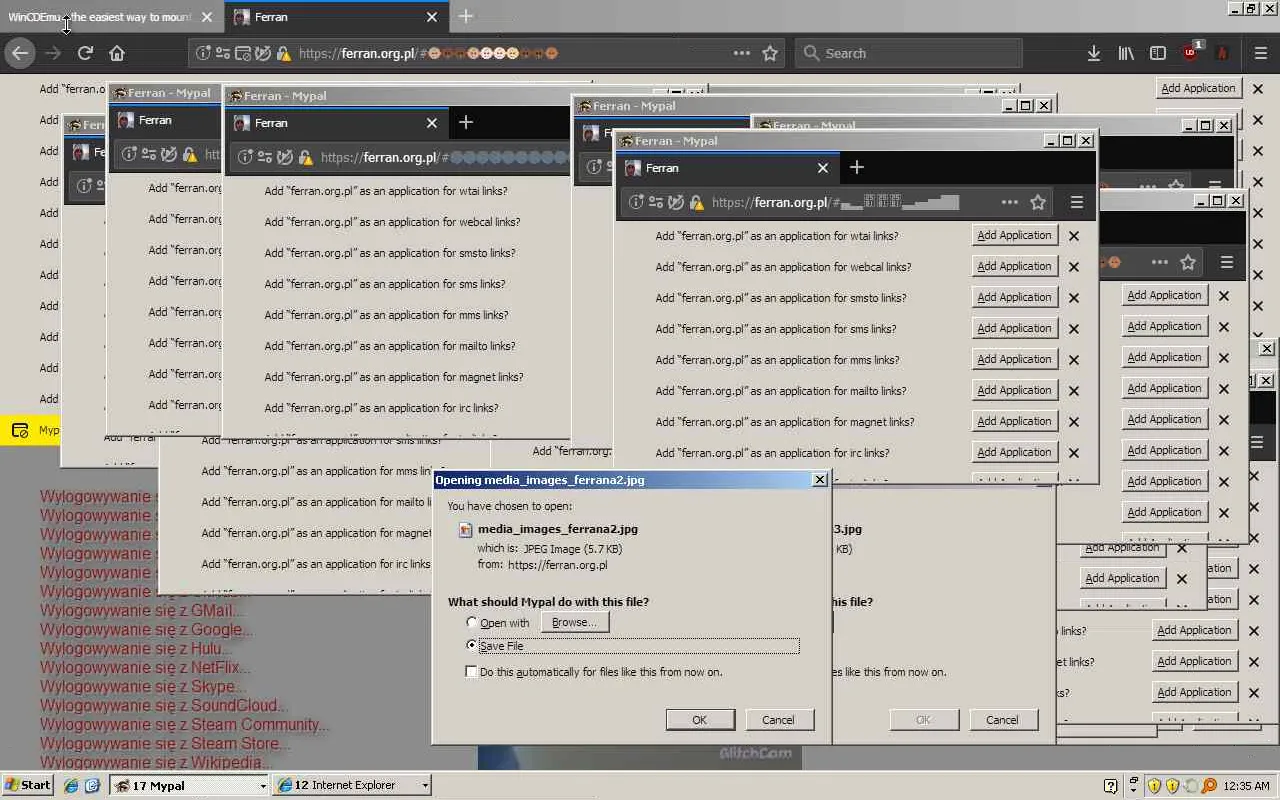The height and width of the screenshot is (800, 1280).
Task: Click the text 'Wylogowywanie się z Steam Store...'
Action: click(165, 744)
